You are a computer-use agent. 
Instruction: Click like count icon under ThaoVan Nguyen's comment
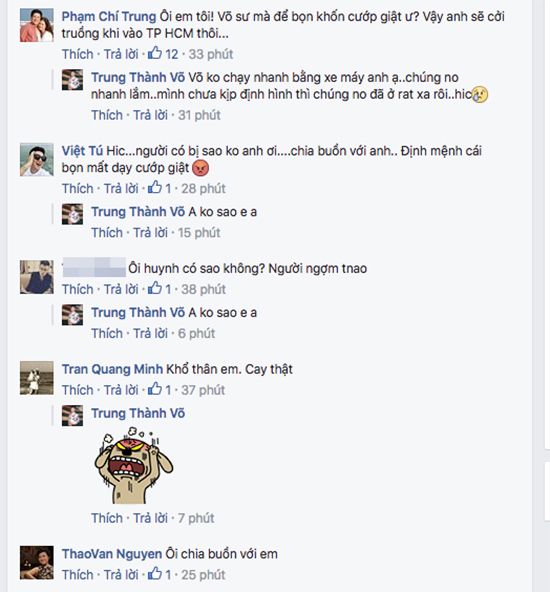(x=155, y=574)
